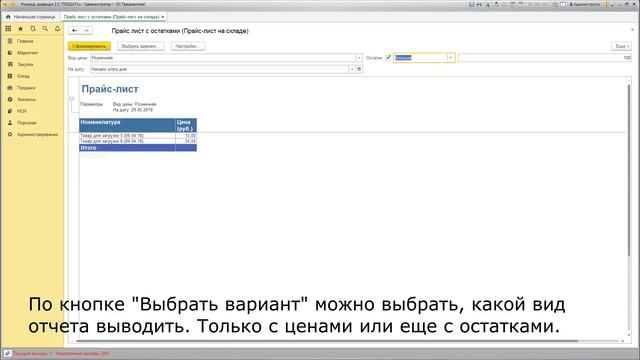Open the Маркетинг section
This screenshot has width=640, height=360.
pos(27,53)
